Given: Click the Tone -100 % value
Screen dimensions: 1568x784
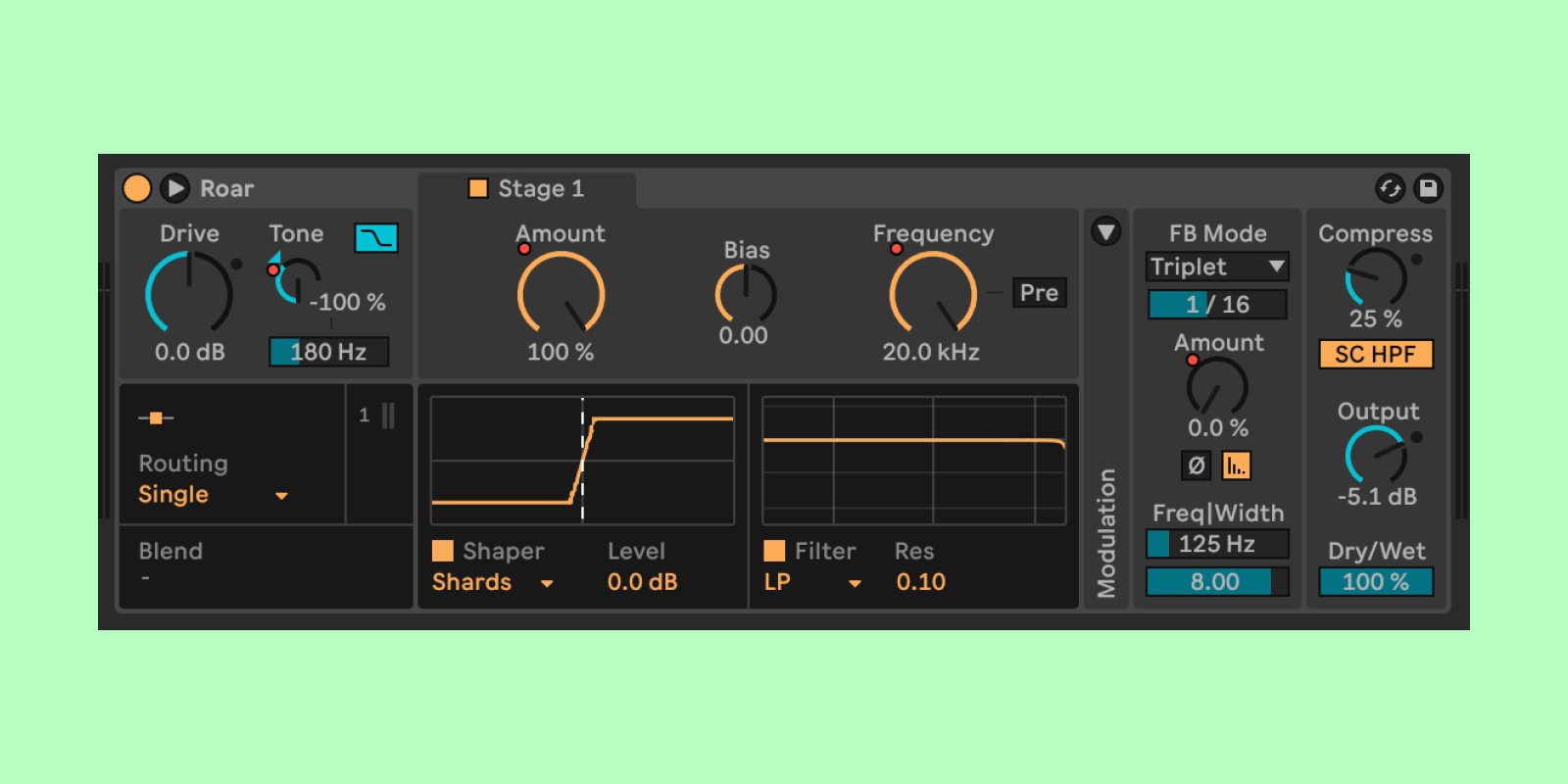Looking at the screenshot, I should pyautogui.click(x=348, y=302).
